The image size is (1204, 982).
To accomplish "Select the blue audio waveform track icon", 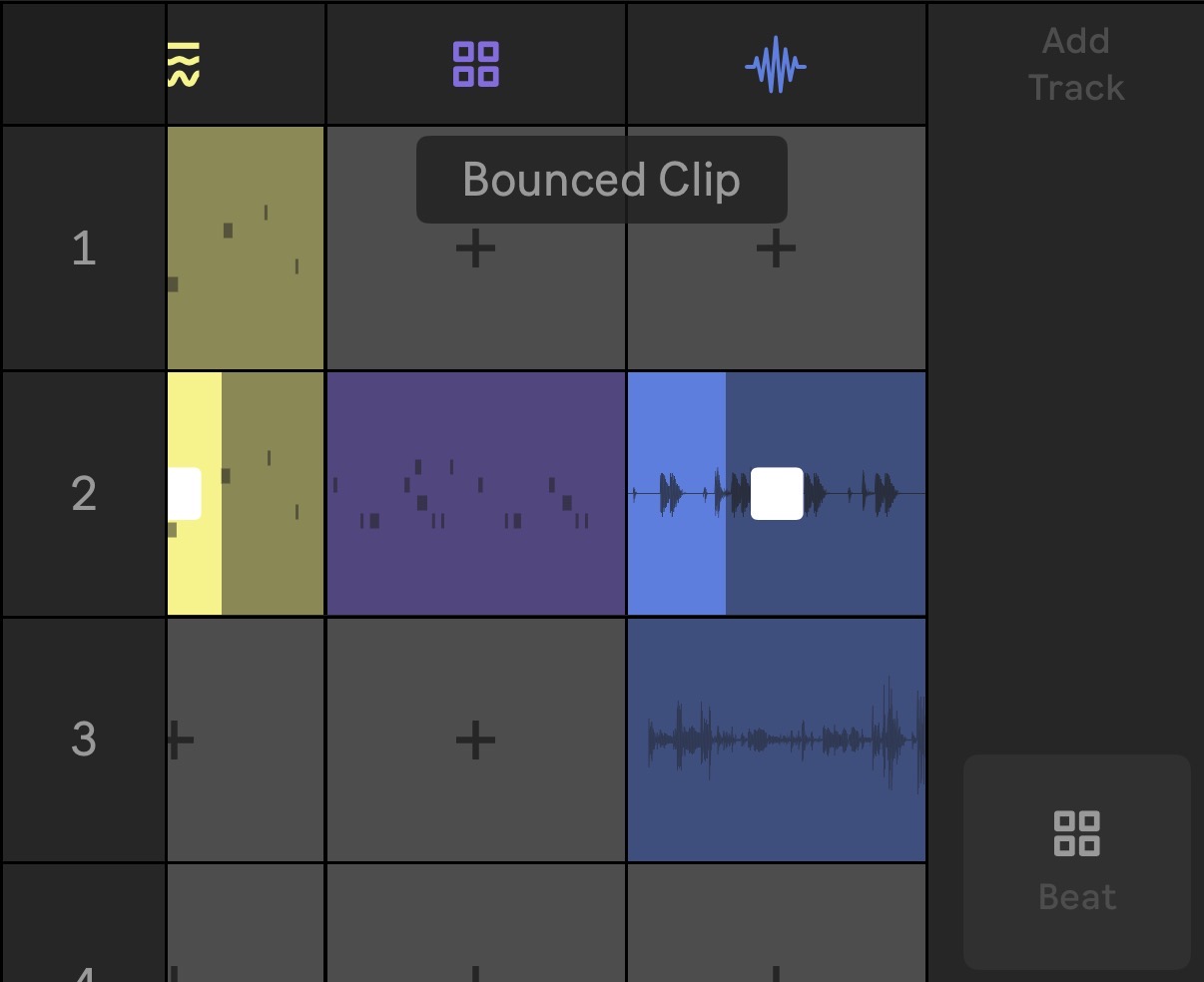I will [x=776, y=66].
